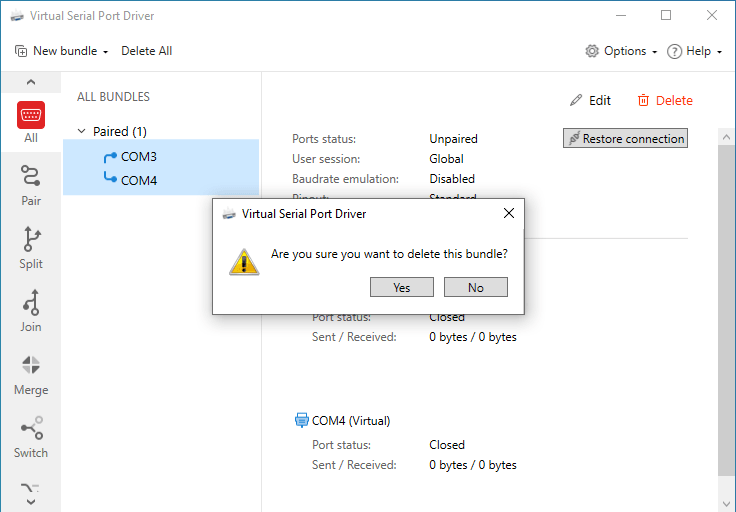Click the warning icon in the dialog

pyautogui.click(x=244, y=262)
